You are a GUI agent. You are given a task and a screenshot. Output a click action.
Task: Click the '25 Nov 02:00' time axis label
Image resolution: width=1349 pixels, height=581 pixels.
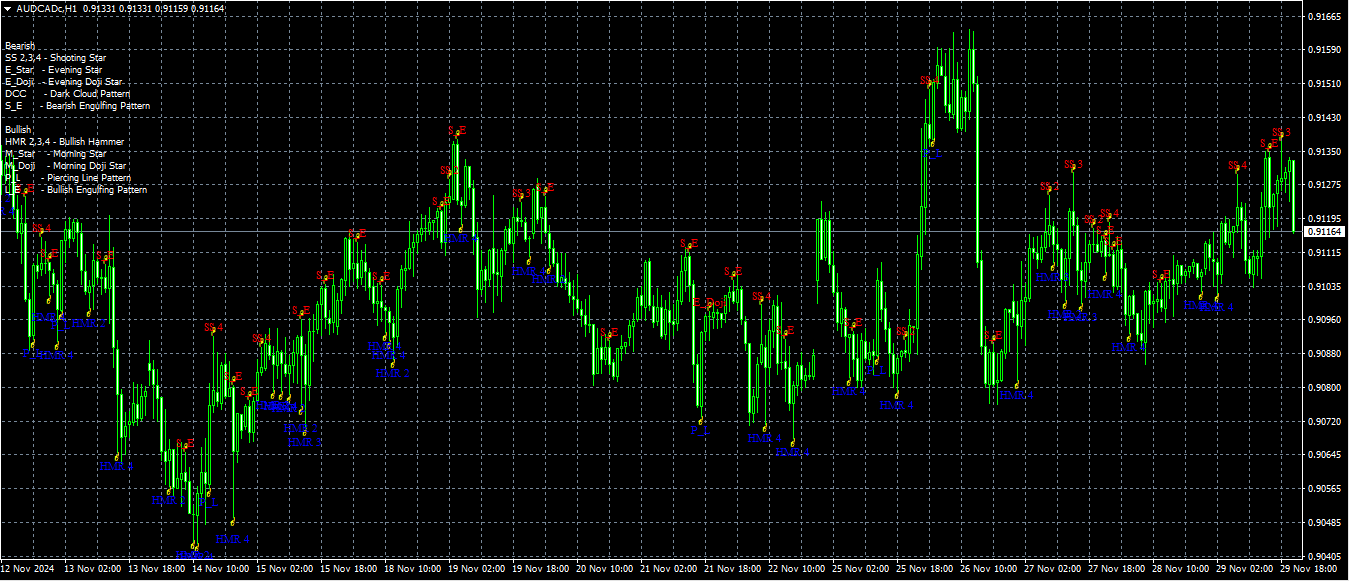coord(861,569)
